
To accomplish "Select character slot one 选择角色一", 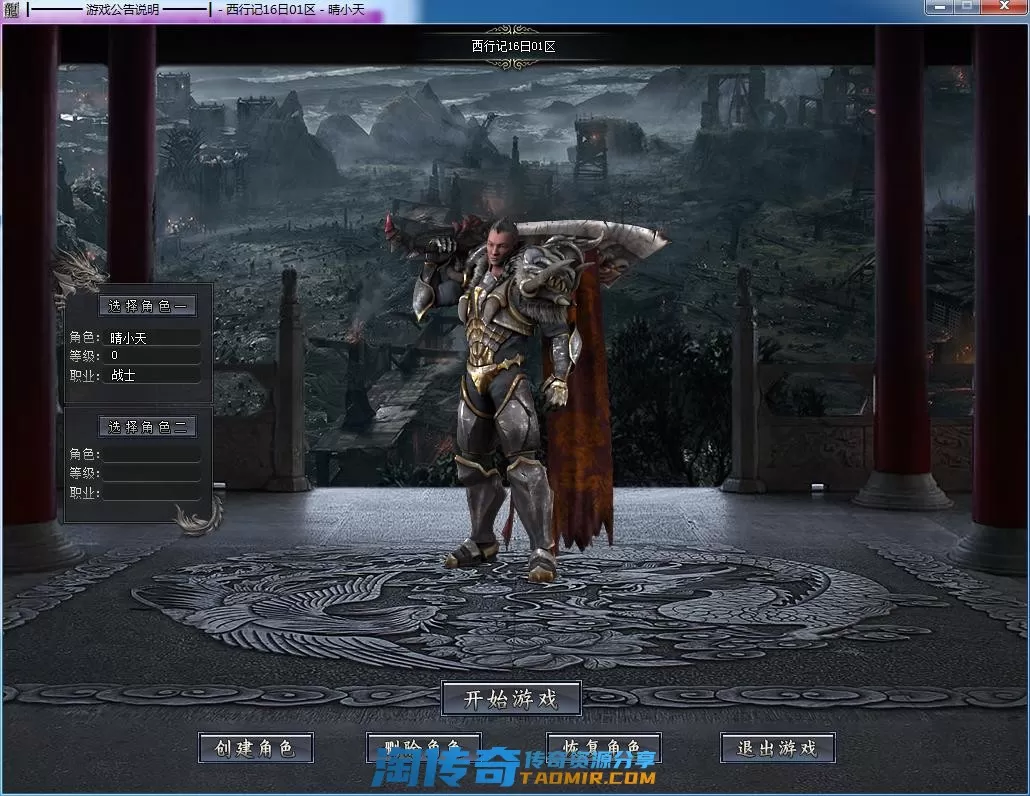I will (148, 306).
